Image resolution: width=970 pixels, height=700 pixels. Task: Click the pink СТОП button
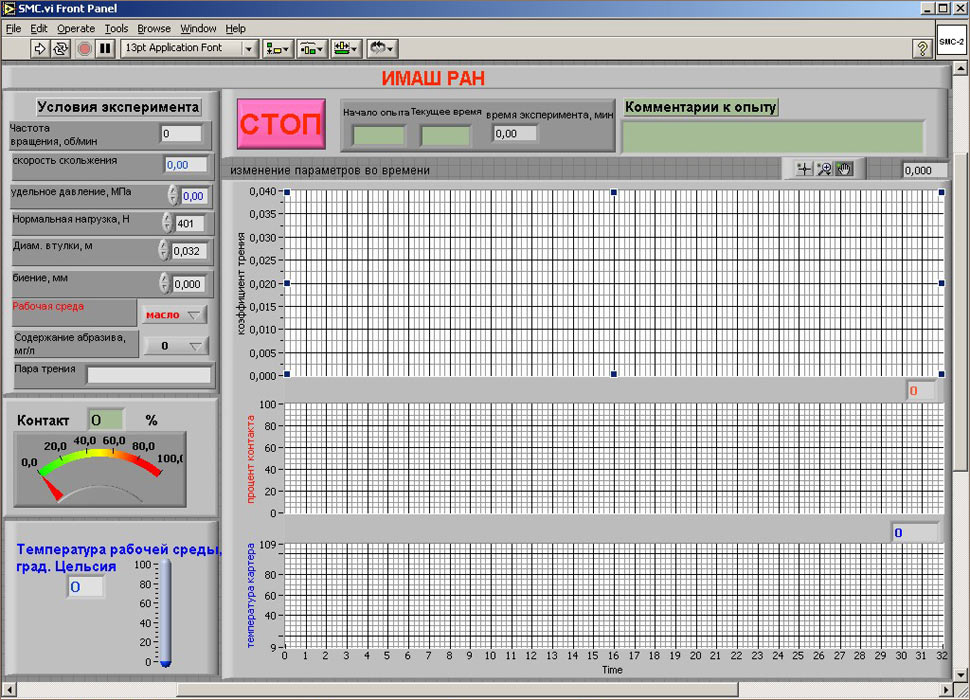pyautogui.click(x=281, y=124)
